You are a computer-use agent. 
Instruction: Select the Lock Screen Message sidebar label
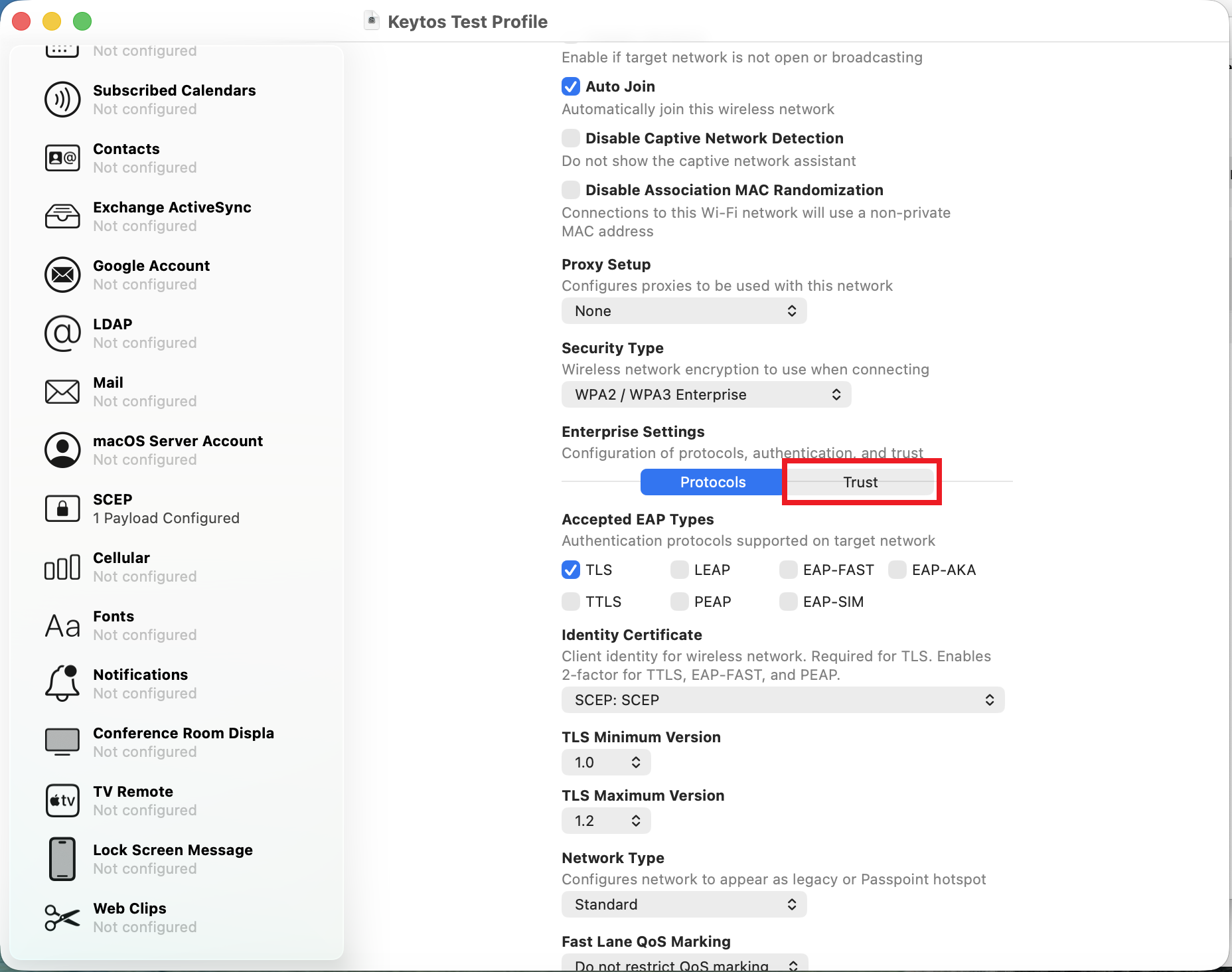[x=173, y=850]
